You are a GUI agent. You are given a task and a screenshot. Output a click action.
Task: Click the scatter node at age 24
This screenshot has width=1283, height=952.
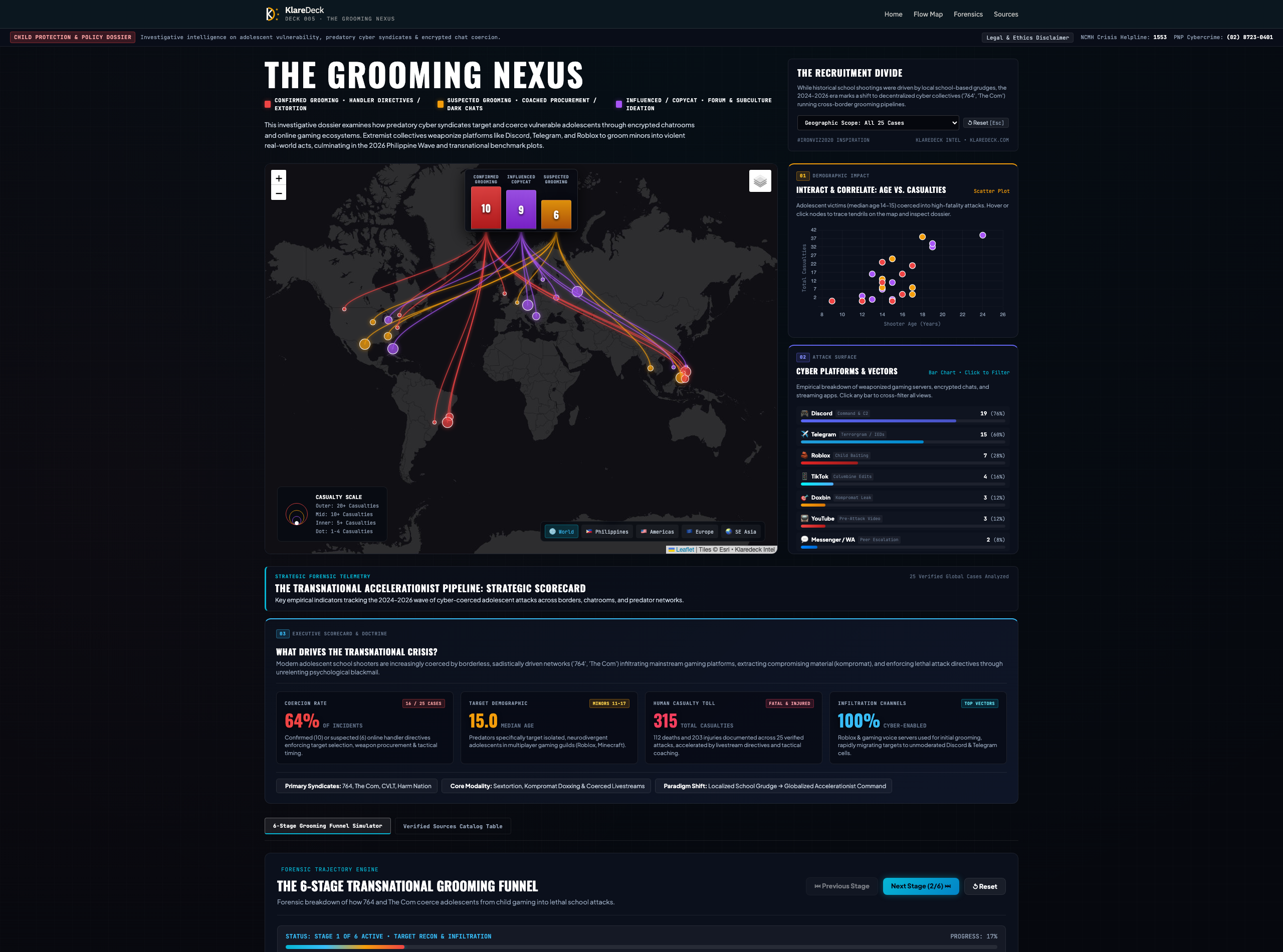point(982,235)
